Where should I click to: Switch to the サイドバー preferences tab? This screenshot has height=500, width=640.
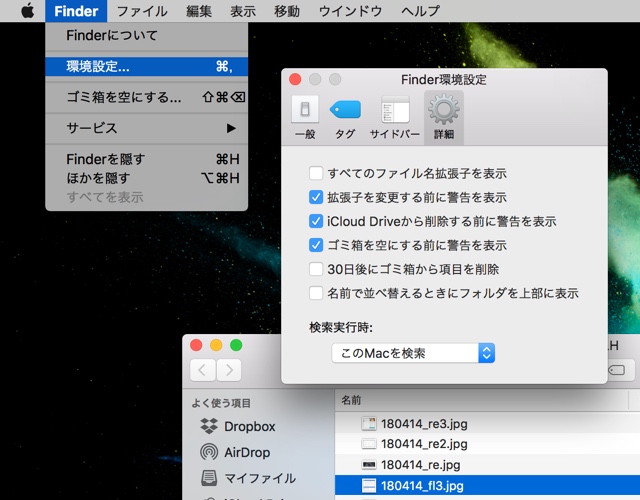tap(395, 118)
